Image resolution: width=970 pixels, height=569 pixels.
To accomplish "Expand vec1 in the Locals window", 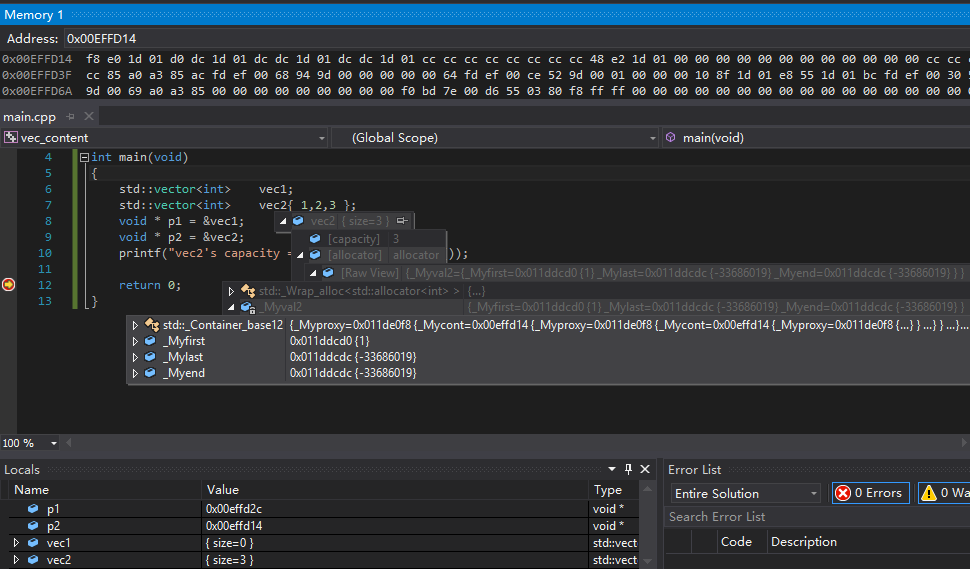I will coord(17,542).
